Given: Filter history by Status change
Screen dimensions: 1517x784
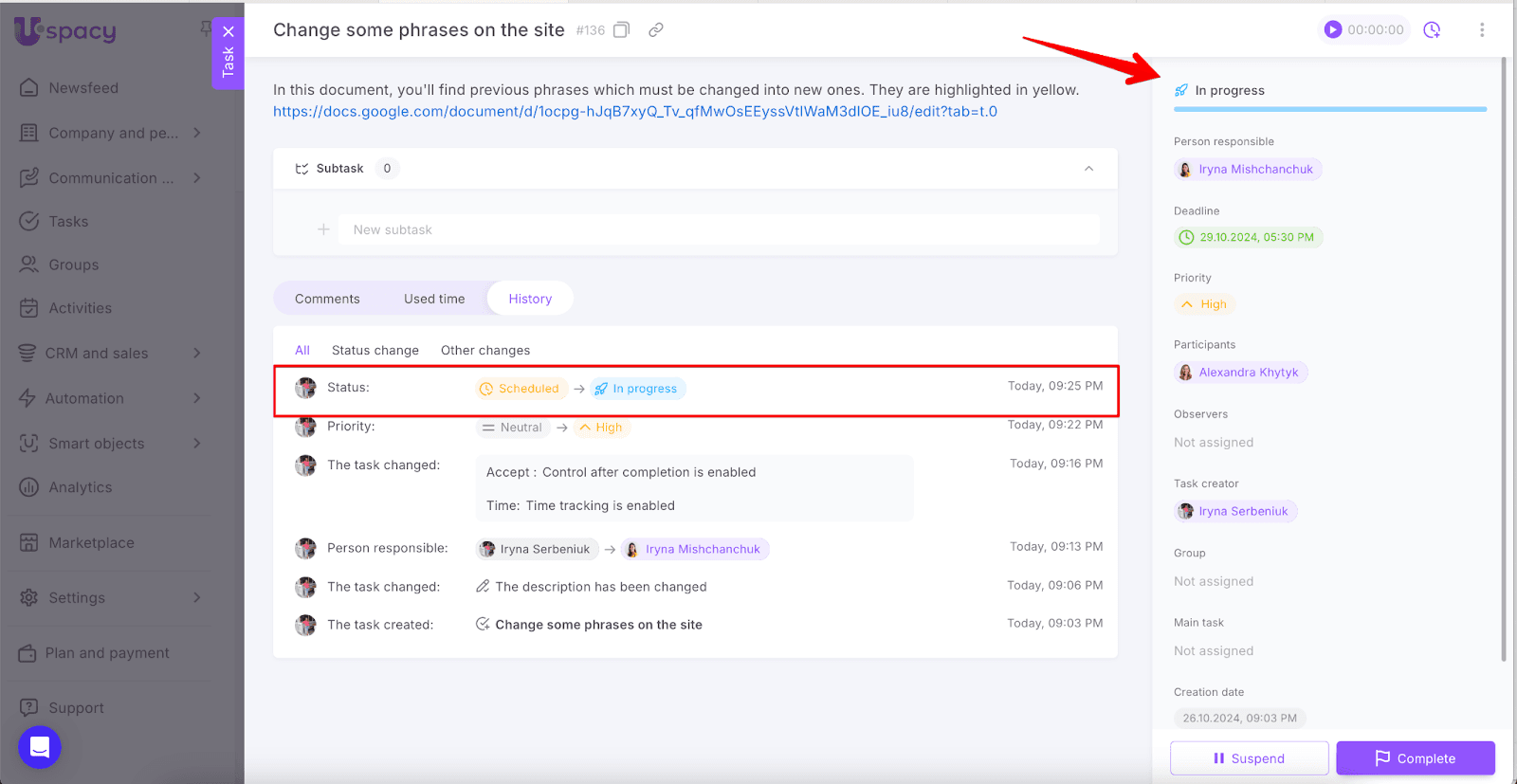Looking at the screenshot, I should 375,351.
